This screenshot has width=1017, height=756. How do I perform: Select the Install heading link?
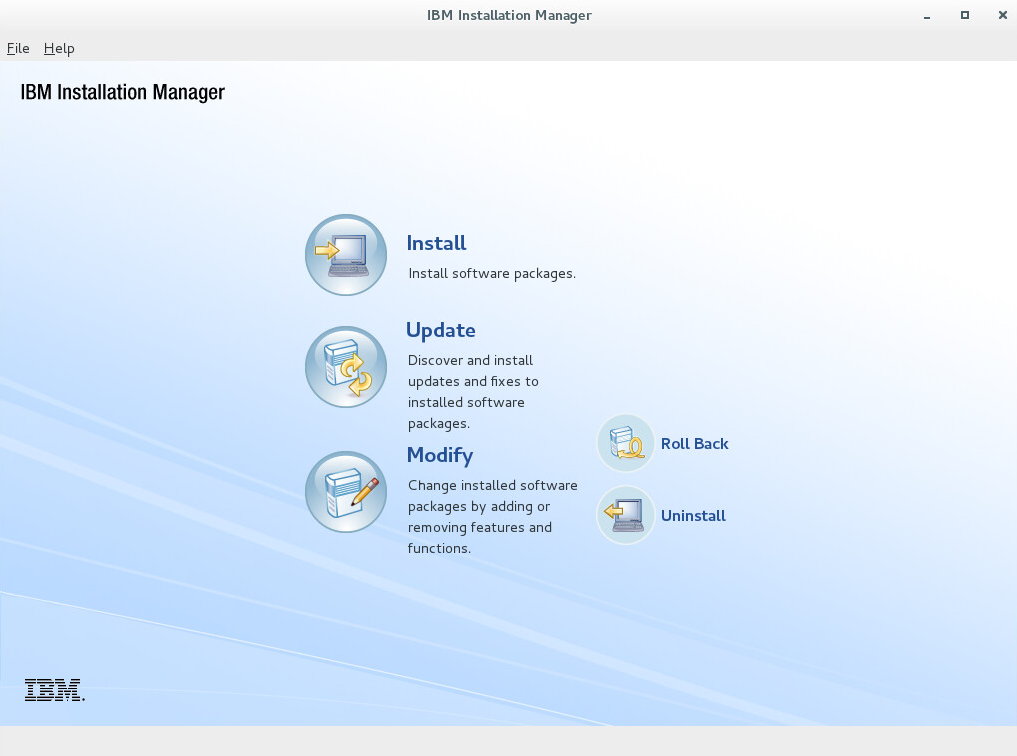tap(437, 243)
